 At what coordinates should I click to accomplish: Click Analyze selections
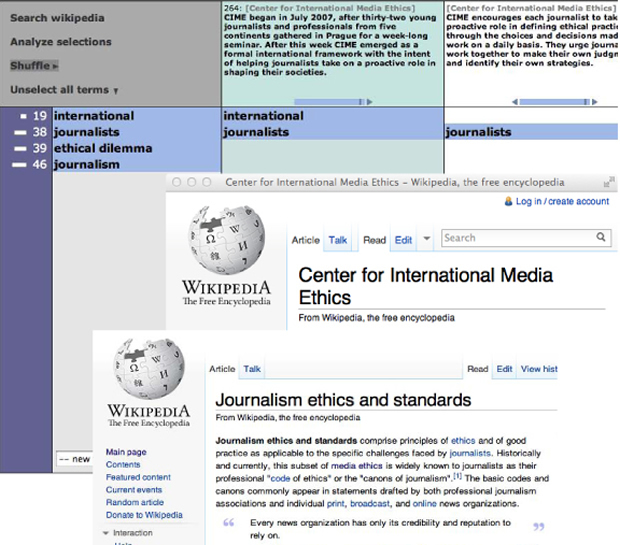(x=61, y=42)
